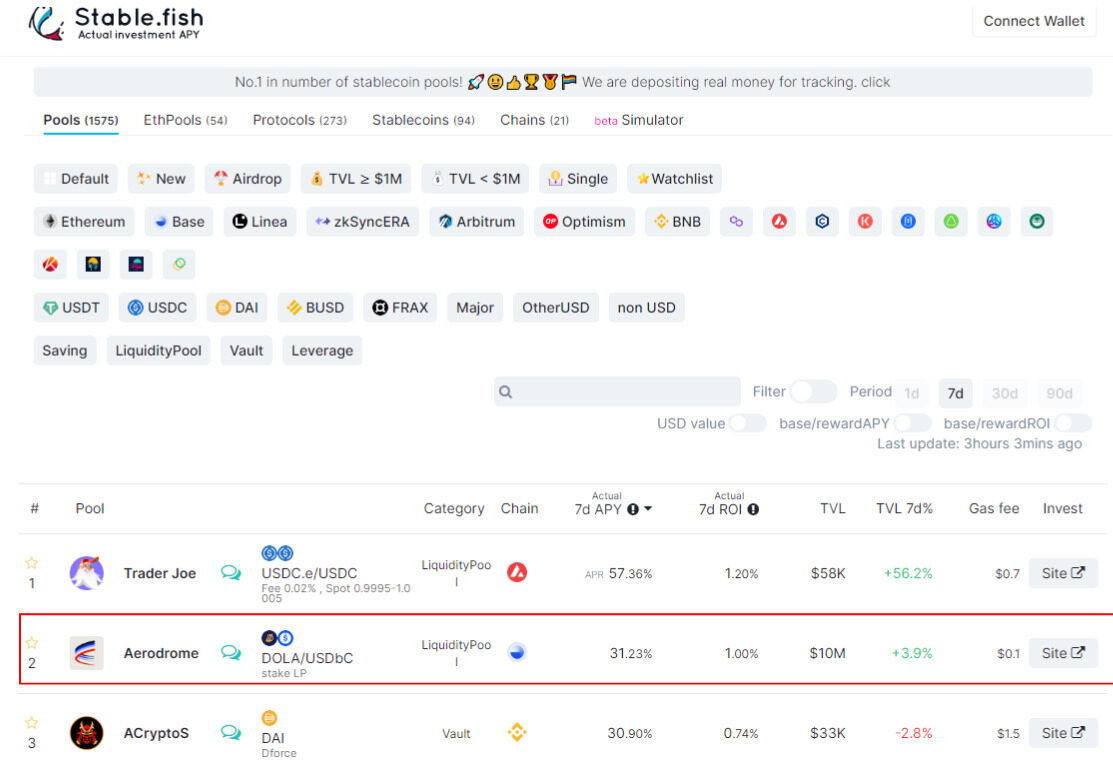This screenshot has height=767, width=1113.
Task: Click the Aerodrome pool logo
Action: pos(87,653)
